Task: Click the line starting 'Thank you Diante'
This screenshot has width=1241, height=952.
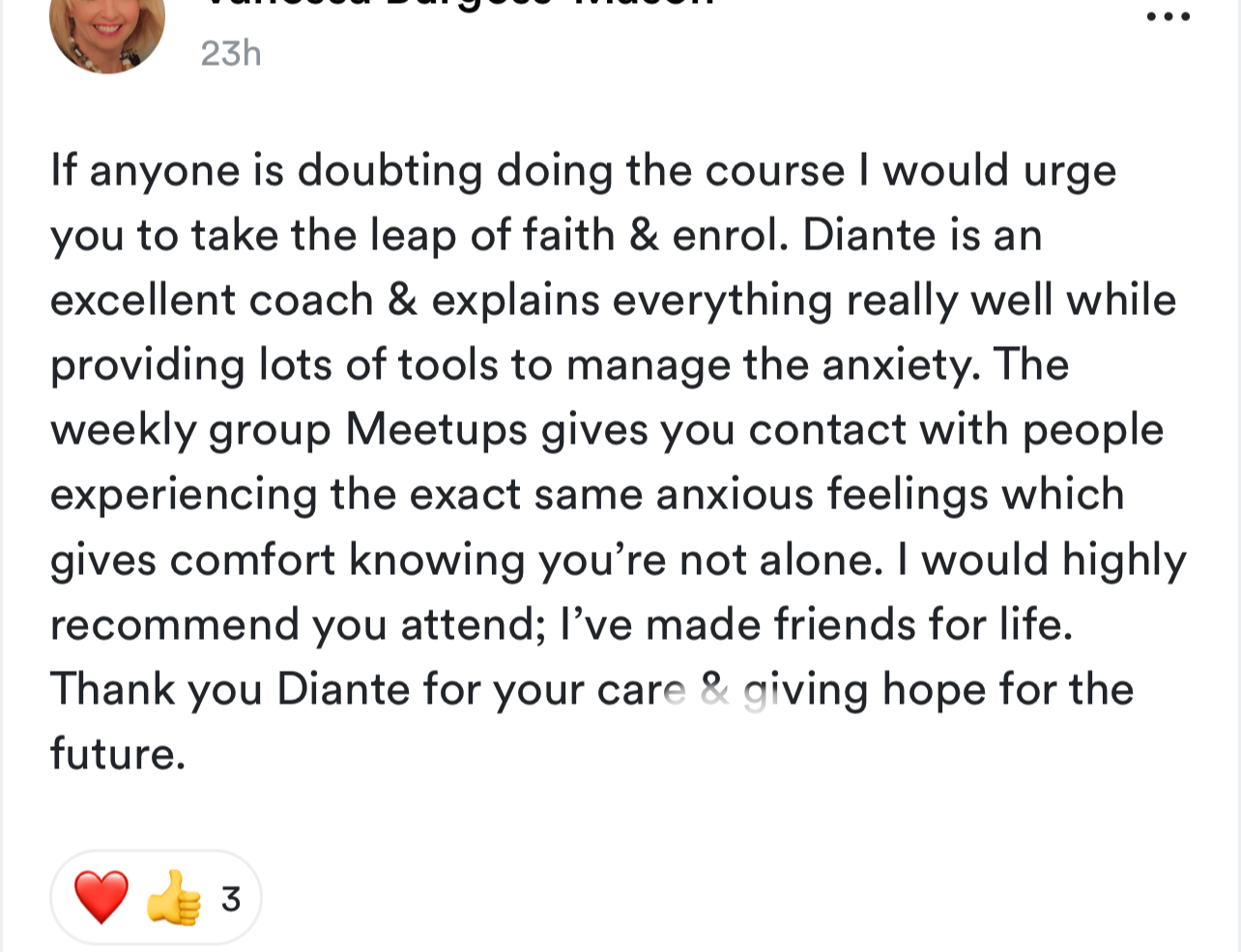Action: point(592,690)
